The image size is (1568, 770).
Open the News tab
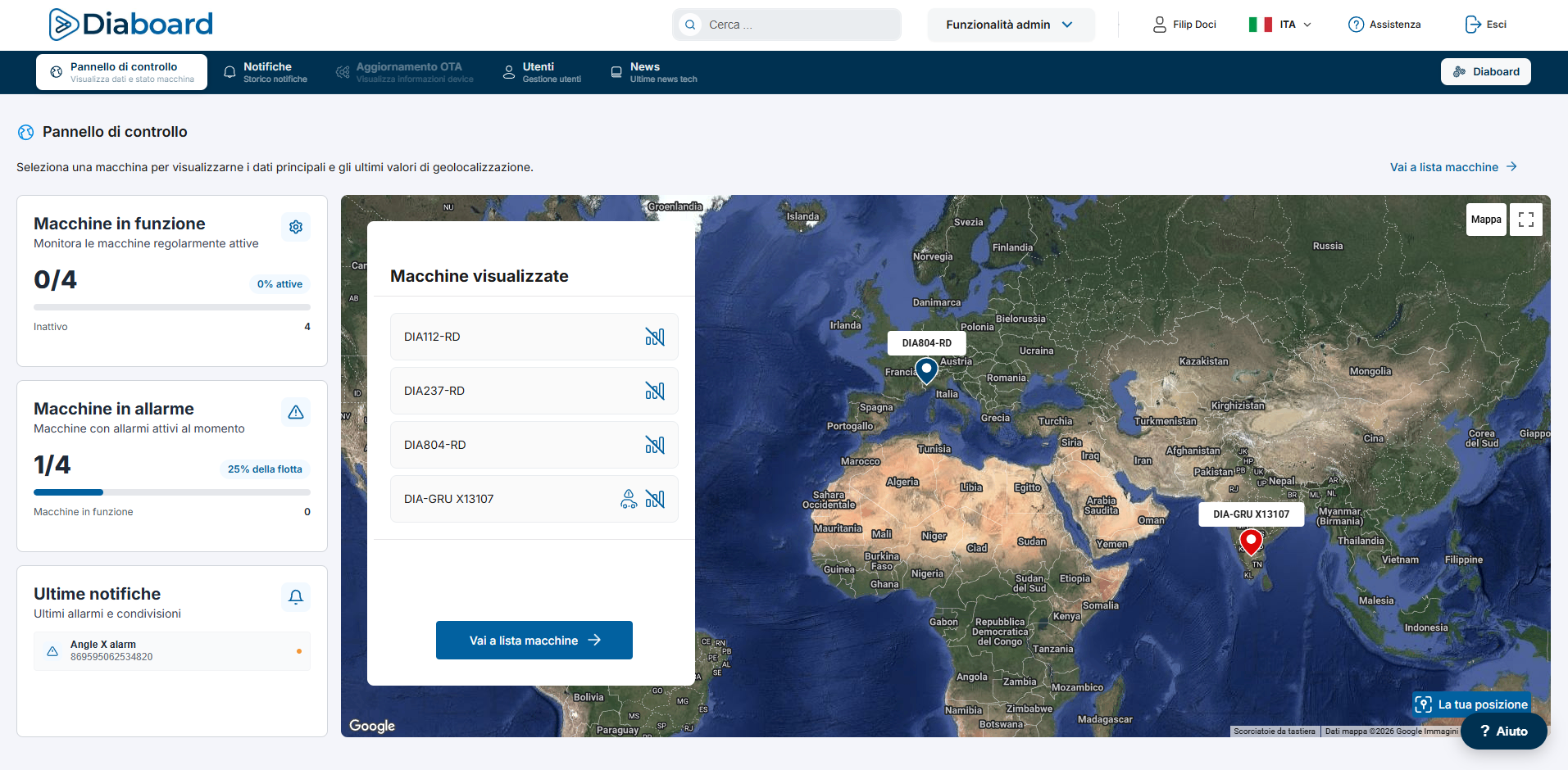point(654,72)
